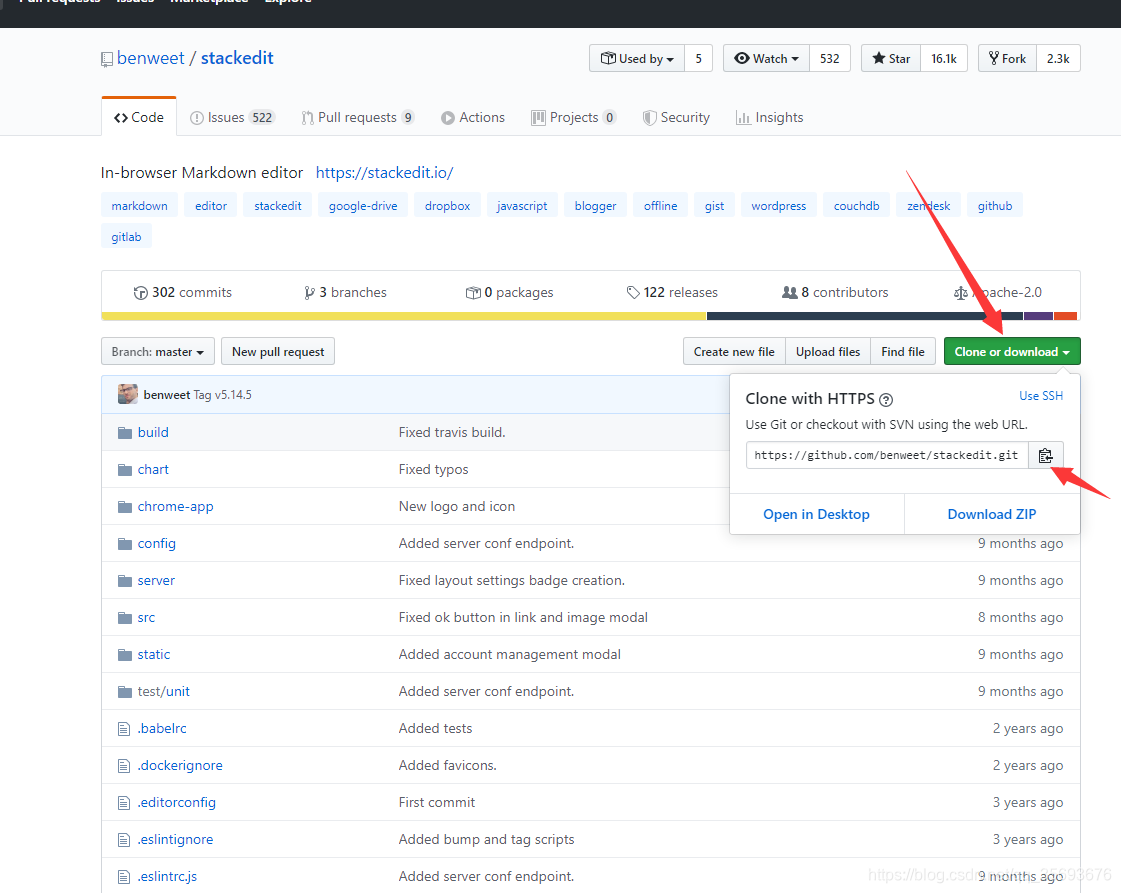Viewport: 1121px width, 893px height.
Task: Open benweet owner profile link
Action: click(151, 58)
